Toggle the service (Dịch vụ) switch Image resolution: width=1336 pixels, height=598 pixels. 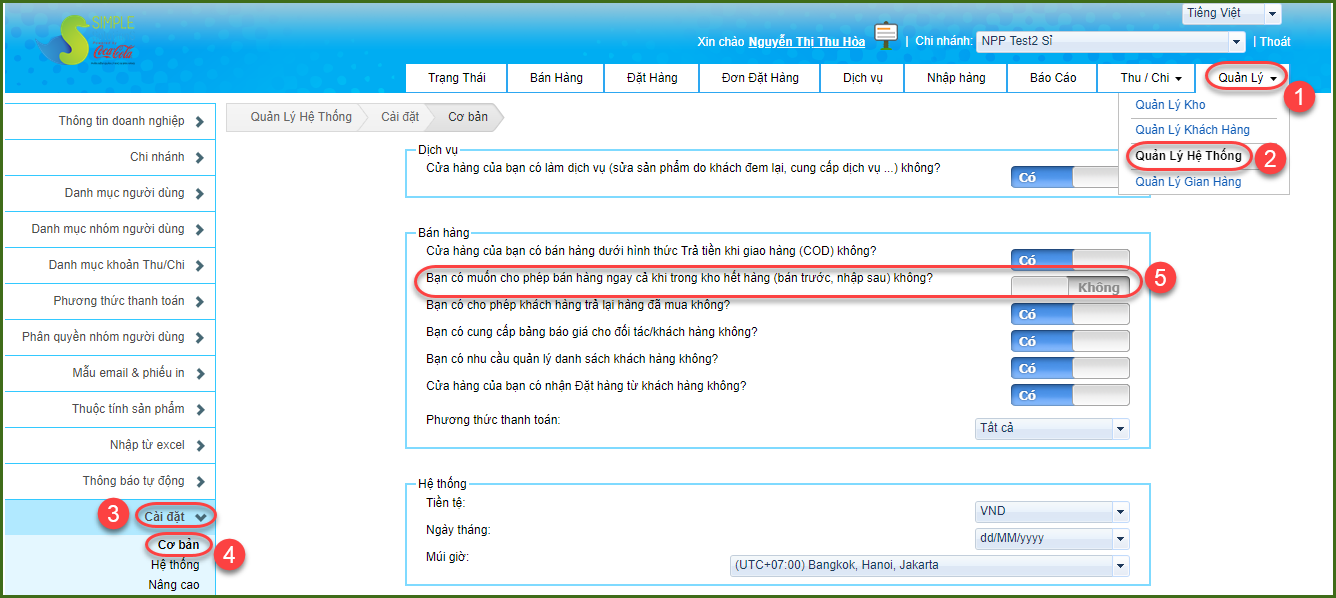[x=1069, y=178]
